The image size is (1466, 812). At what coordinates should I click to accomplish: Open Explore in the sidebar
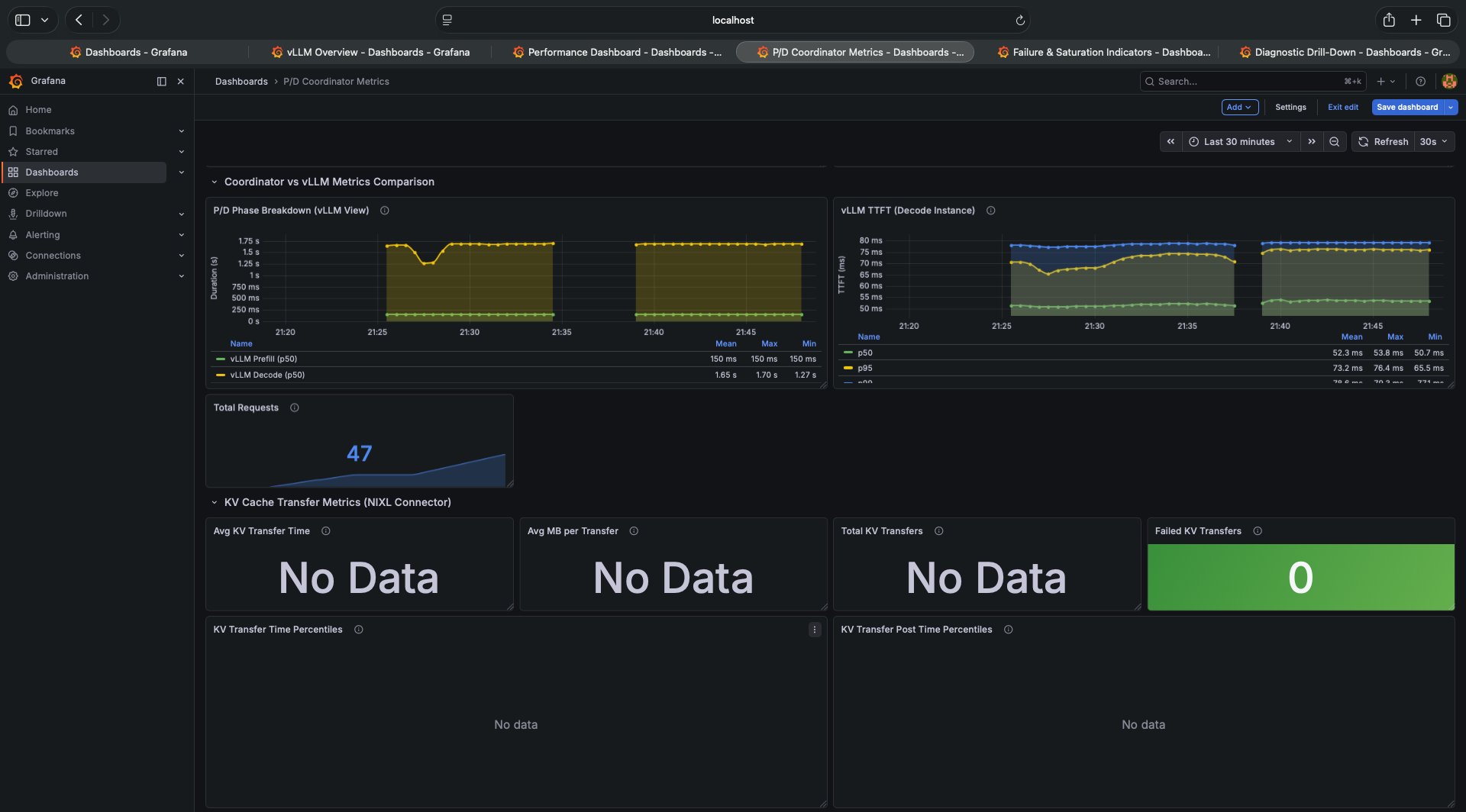pos(41,193)
